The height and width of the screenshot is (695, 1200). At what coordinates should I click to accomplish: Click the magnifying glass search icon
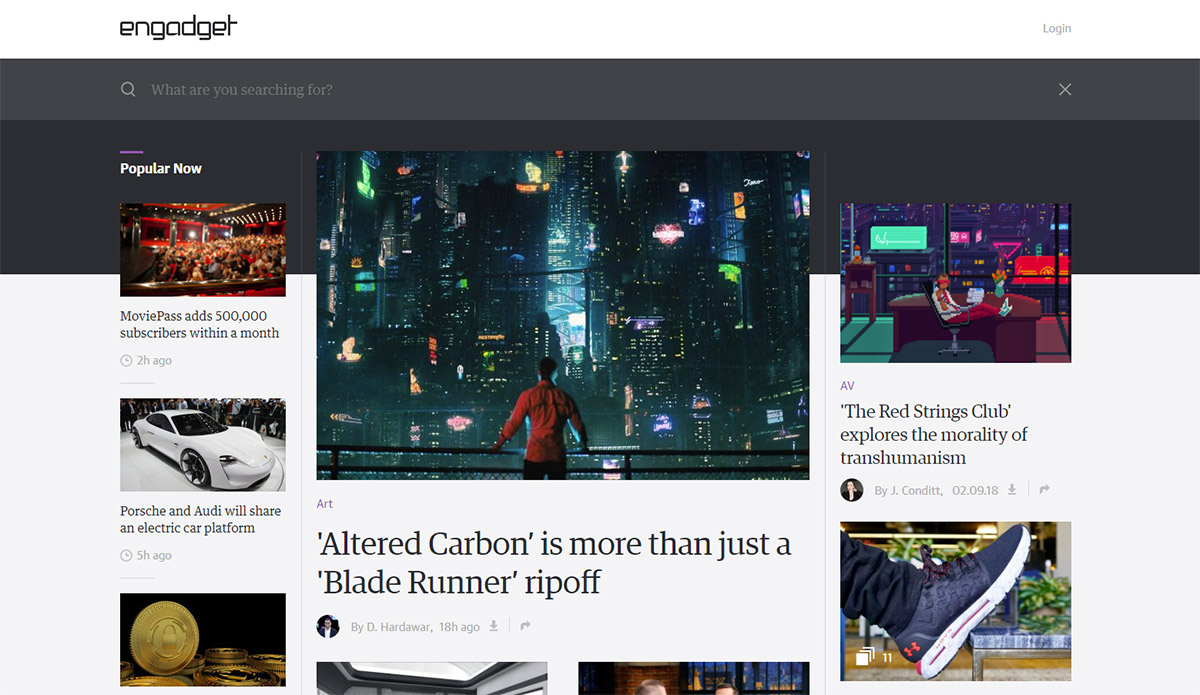click(128, 89)
